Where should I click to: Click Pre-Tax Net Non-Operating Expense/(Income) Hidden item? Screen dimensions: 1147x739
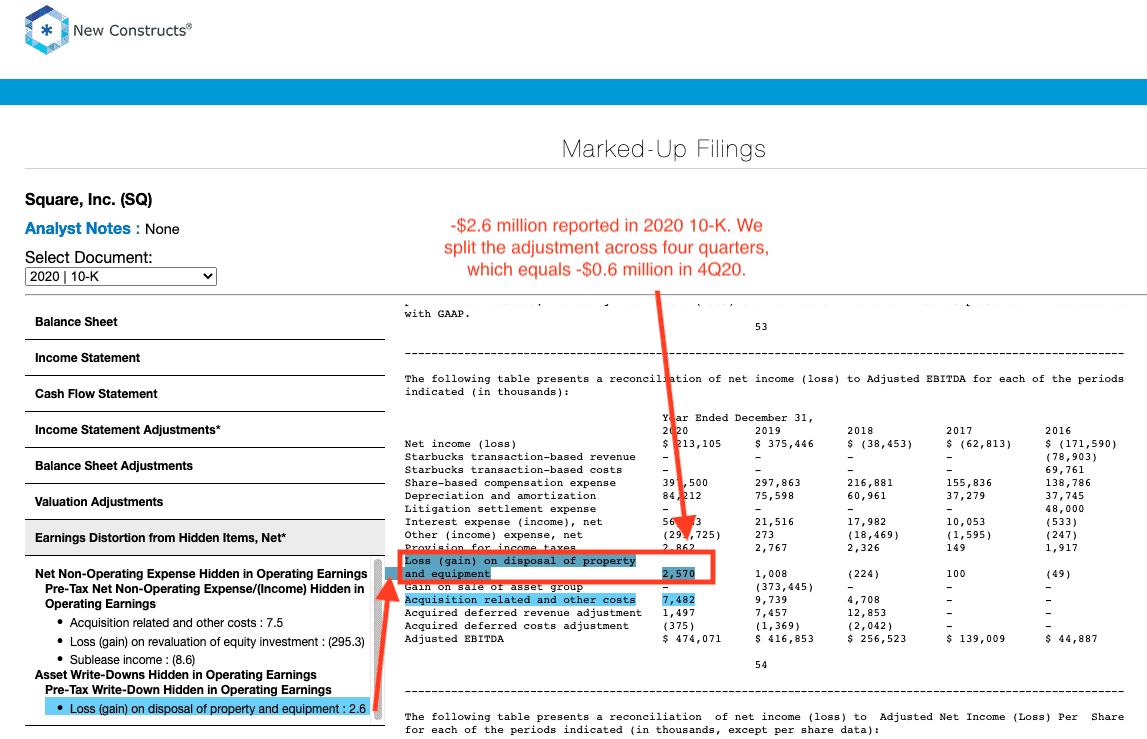205,596
